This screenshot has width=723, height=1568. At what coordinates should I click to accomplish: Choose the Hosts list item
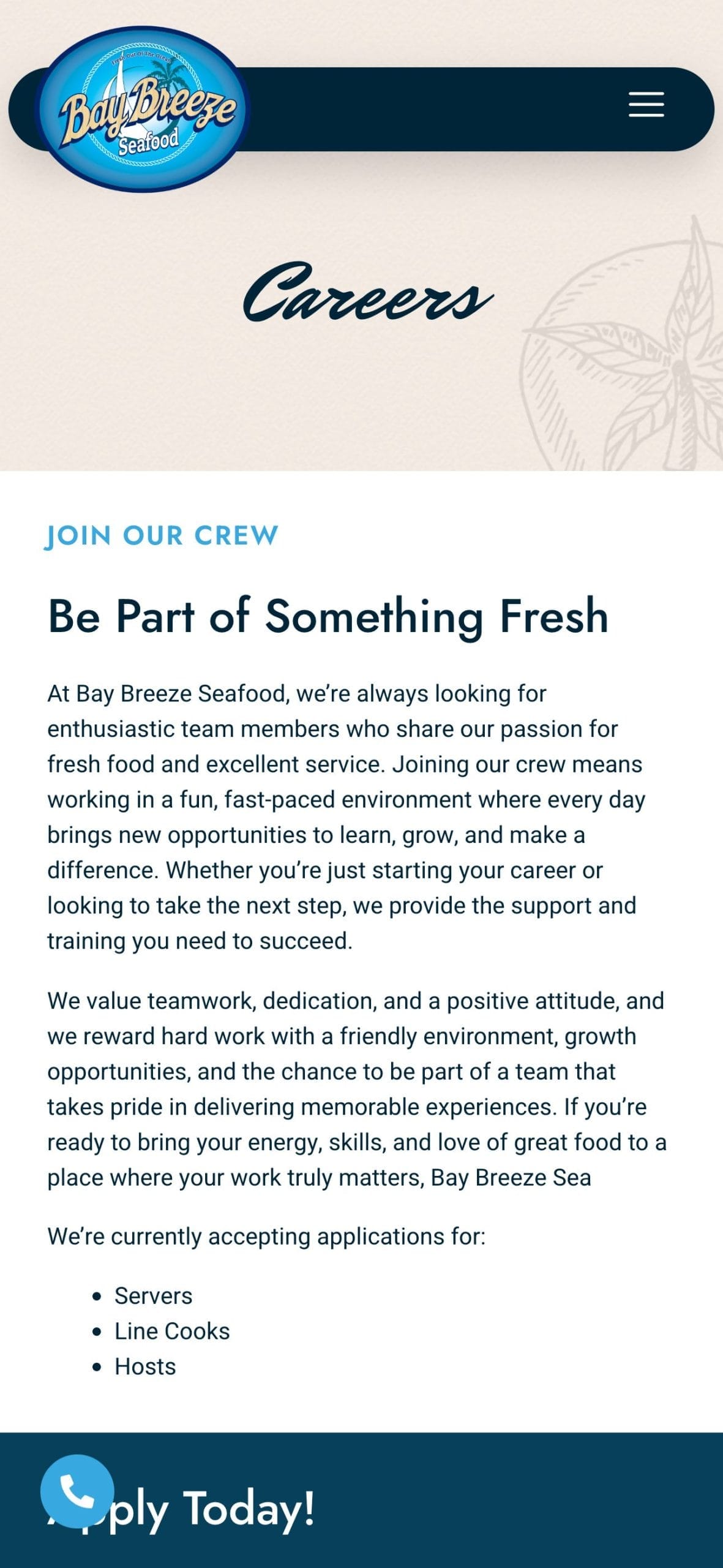[145, 1366]
